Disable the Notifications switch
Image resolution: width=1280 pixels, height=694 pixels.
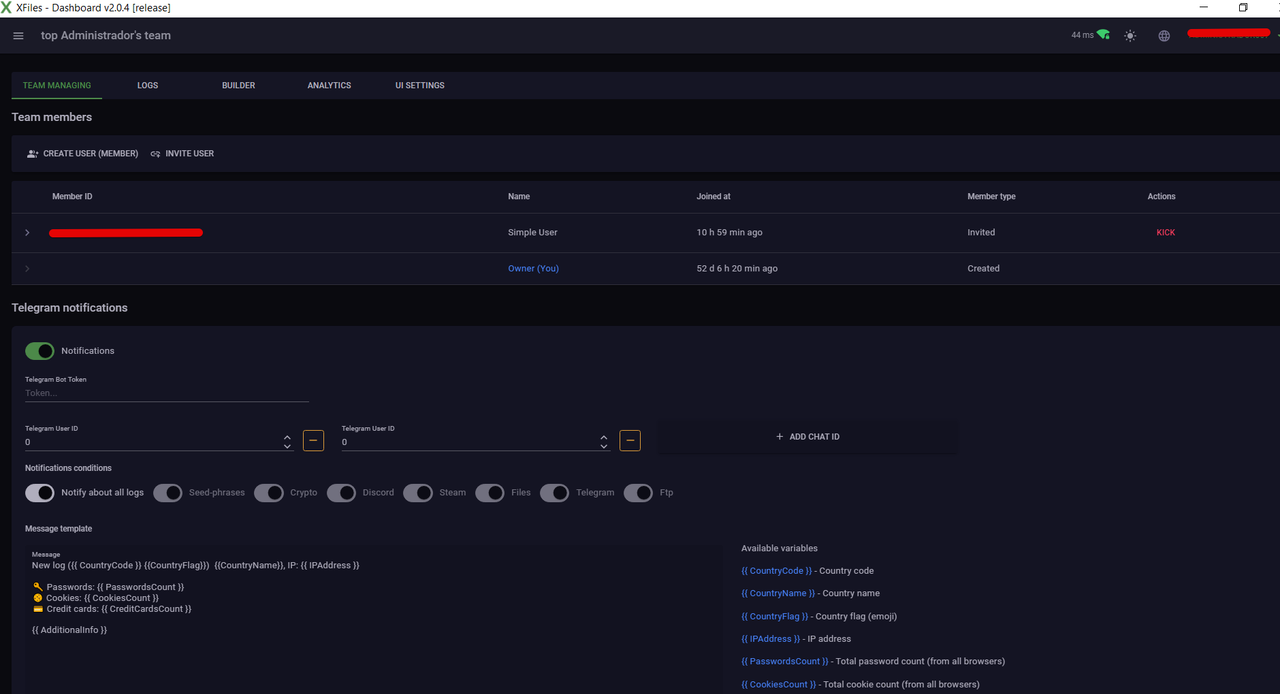point(40,351)
